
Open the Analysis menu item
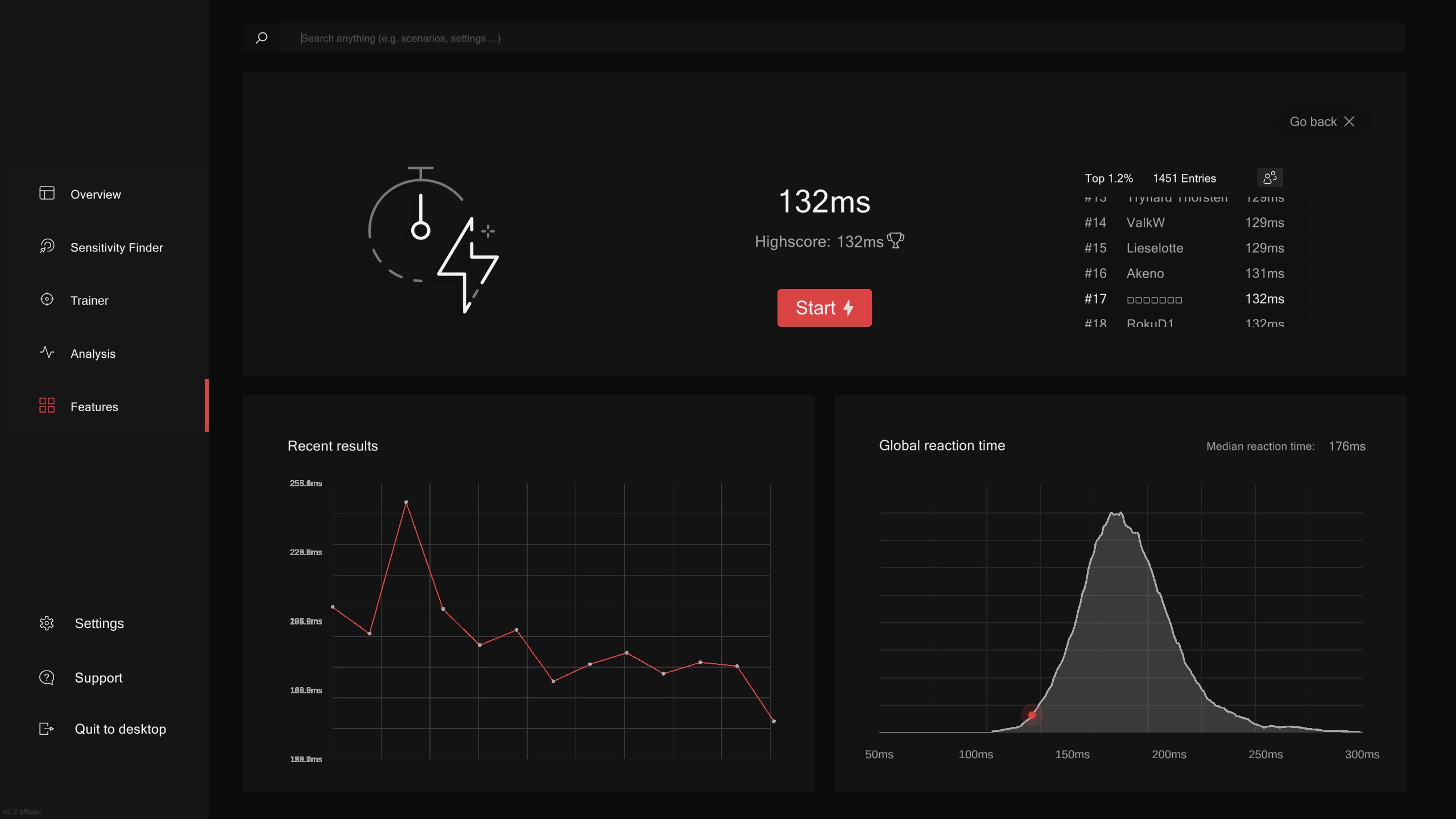pyautogui.click(x=93, y=354)
